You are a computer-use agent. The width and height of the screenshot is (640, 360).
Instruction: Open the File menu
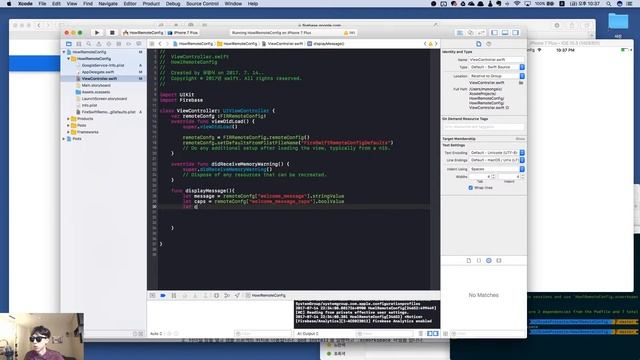[42, 4]
